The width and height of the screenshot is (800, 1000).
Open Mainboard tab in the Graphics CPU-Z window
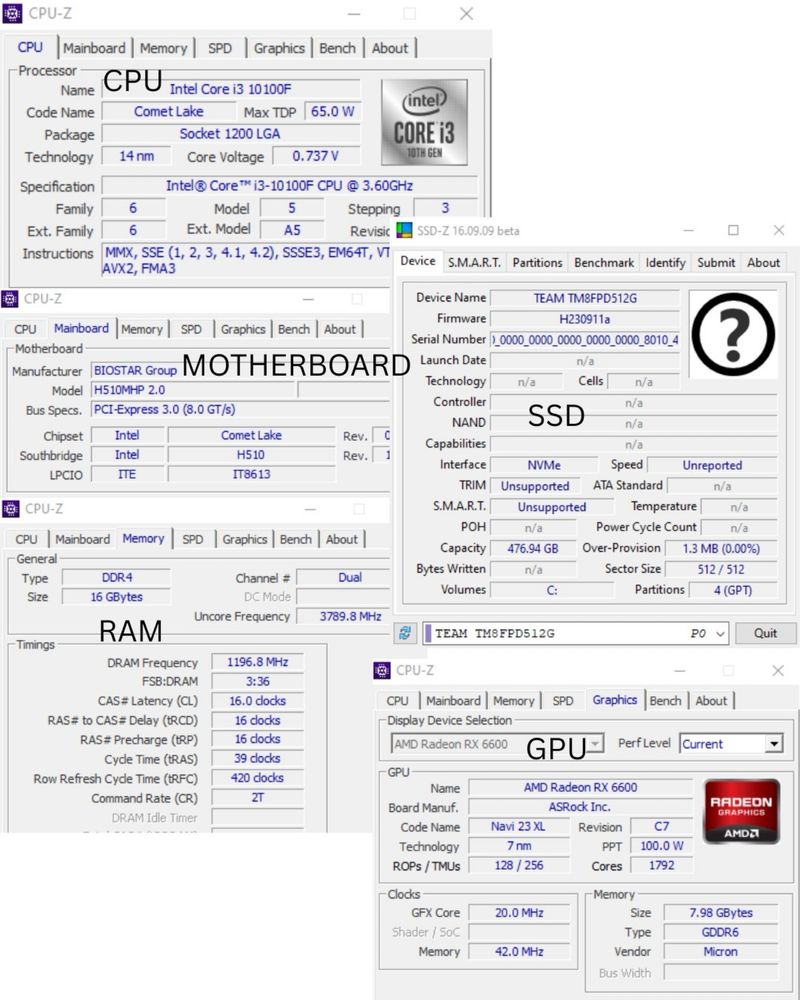pyautogui.click(x=454, y=700)
